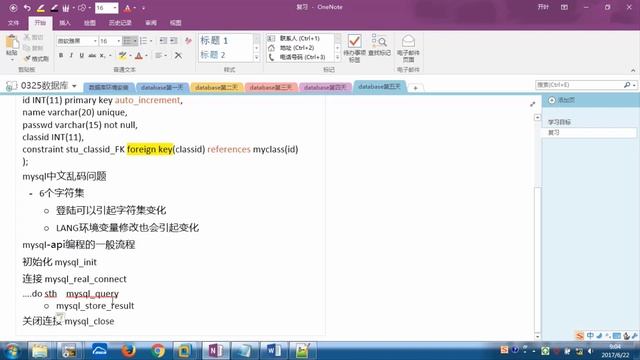Collapse the ribbon with the chevron
The image size is (640, 360).
point(633,70)
